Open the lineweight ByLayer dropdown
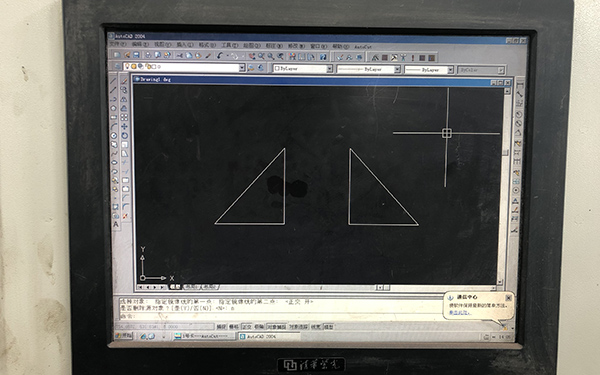Viewport: 600px width, 375px height. click(450, 70)
